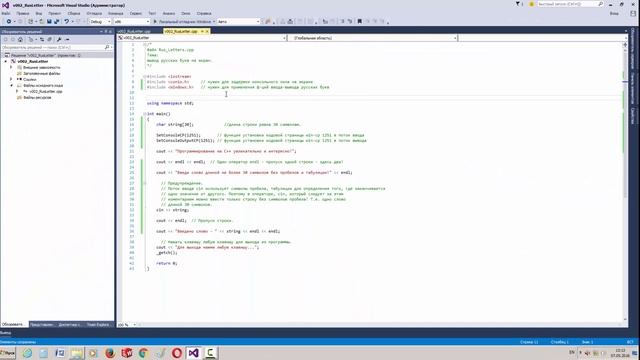
Task: Close the active yellow editor tab
Action: tap(207, 31)
